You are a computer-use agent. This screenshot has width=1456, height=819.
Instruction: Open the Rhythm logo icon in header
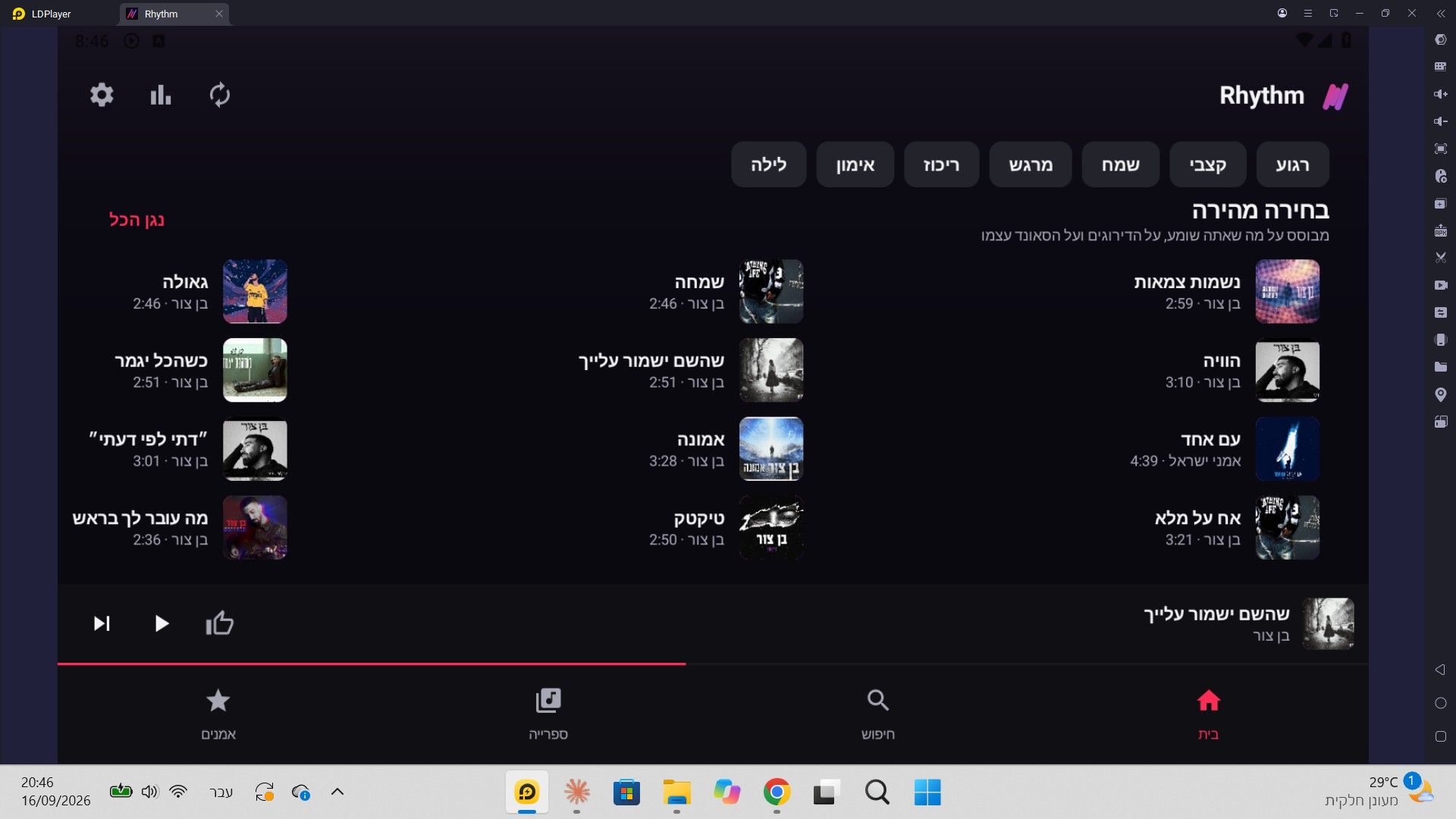click(1335, 96)
